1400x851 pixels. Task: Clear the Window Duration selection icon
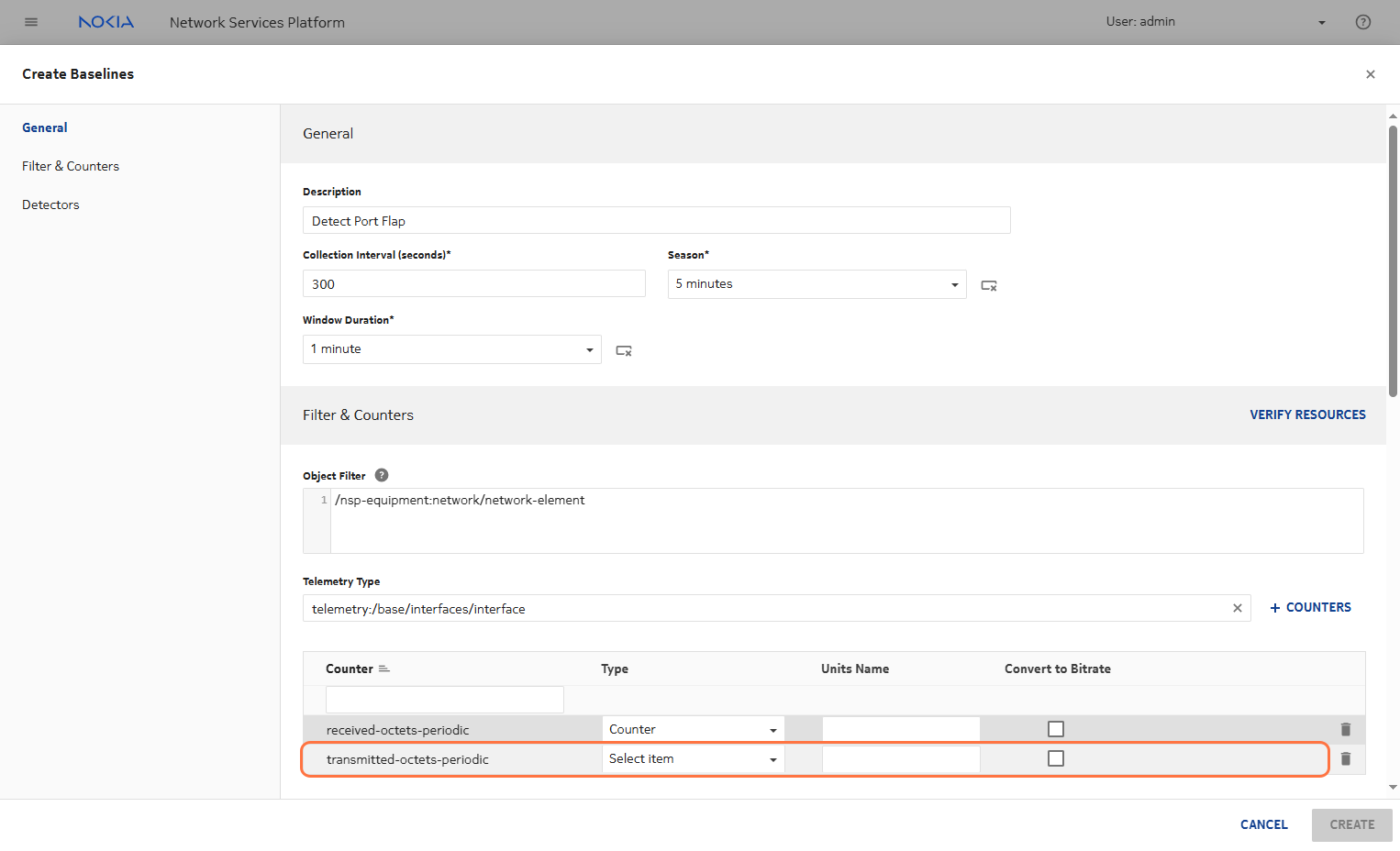[x=624, y=350]
